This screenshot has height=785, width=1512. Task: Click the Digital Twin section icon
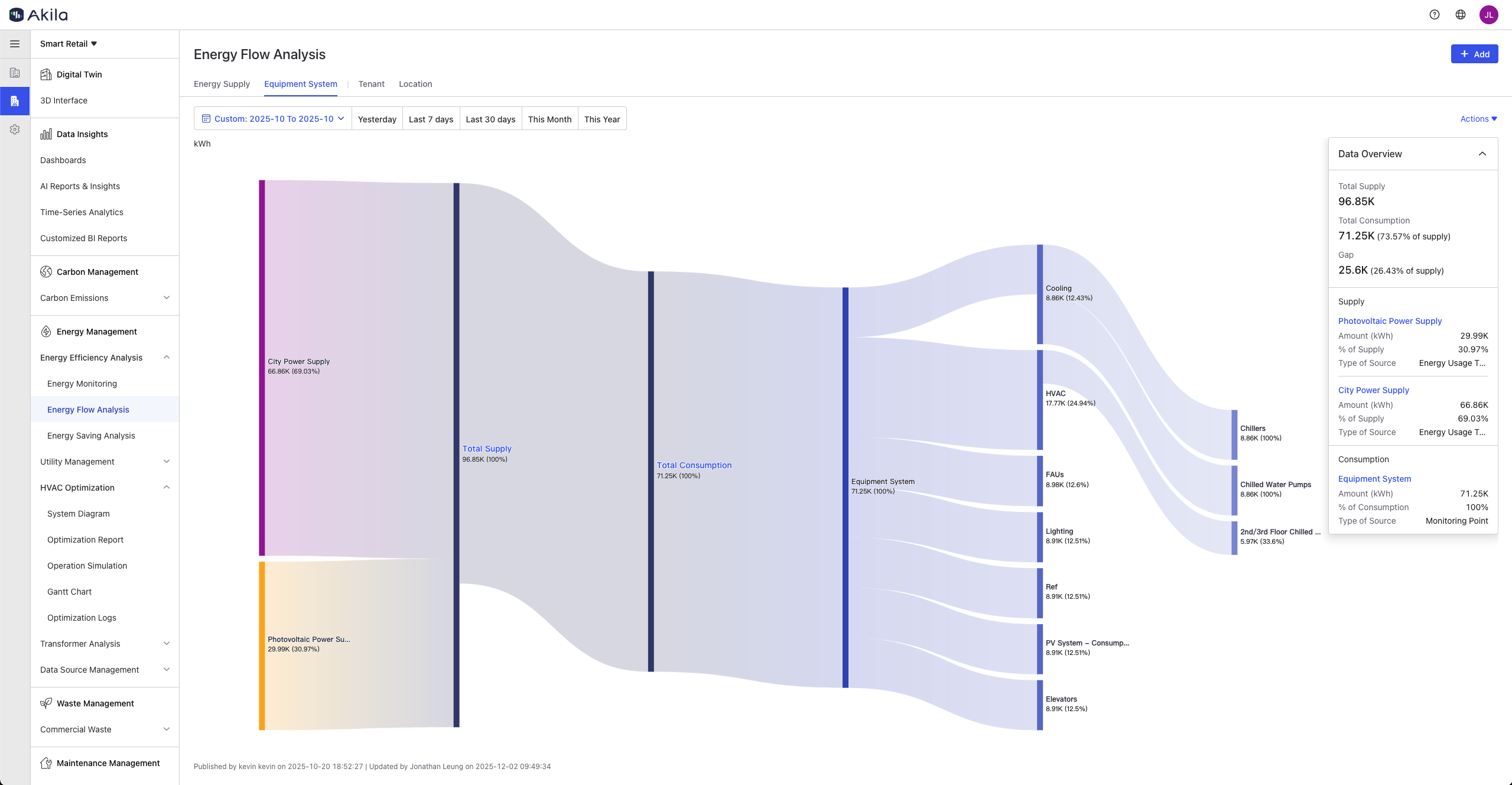pyautogui.click(x=46, y=74)
